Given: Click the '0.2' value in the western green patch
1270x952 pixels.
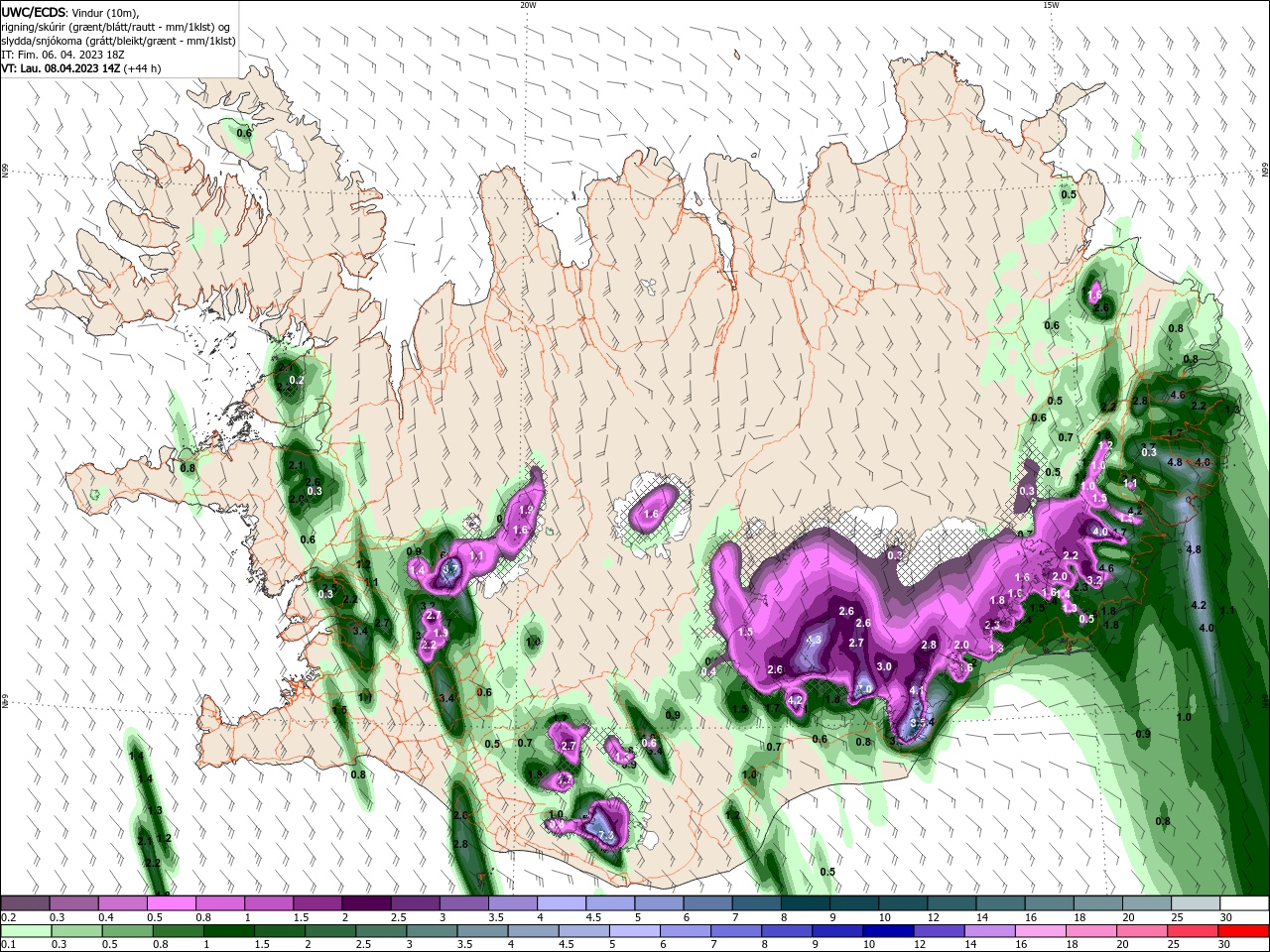Looking at the screenshot, I should click(x=296, y=381).
